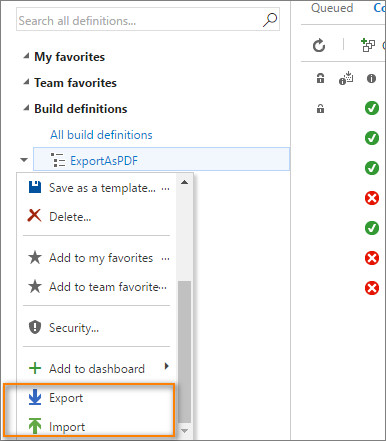Click the Refresh icon in the toolbar
The height and width of the screenshot is (441, 386).
319,45
